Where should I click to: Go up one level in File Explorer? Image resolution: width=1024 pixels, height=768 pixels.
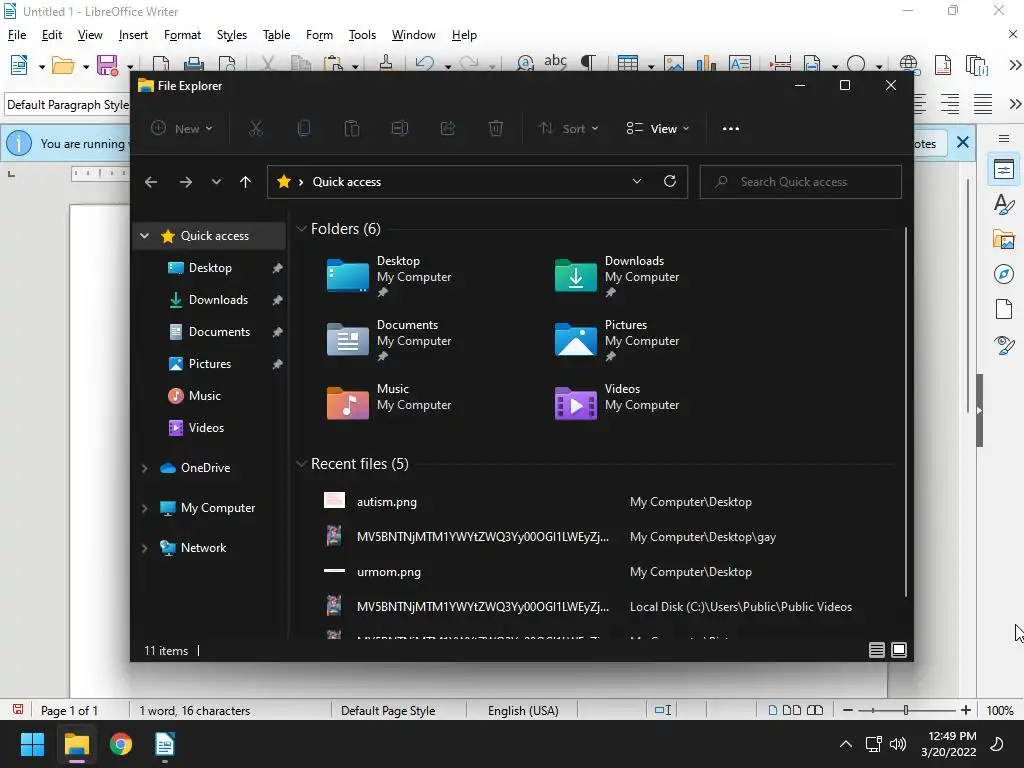(x=246, y=182)
